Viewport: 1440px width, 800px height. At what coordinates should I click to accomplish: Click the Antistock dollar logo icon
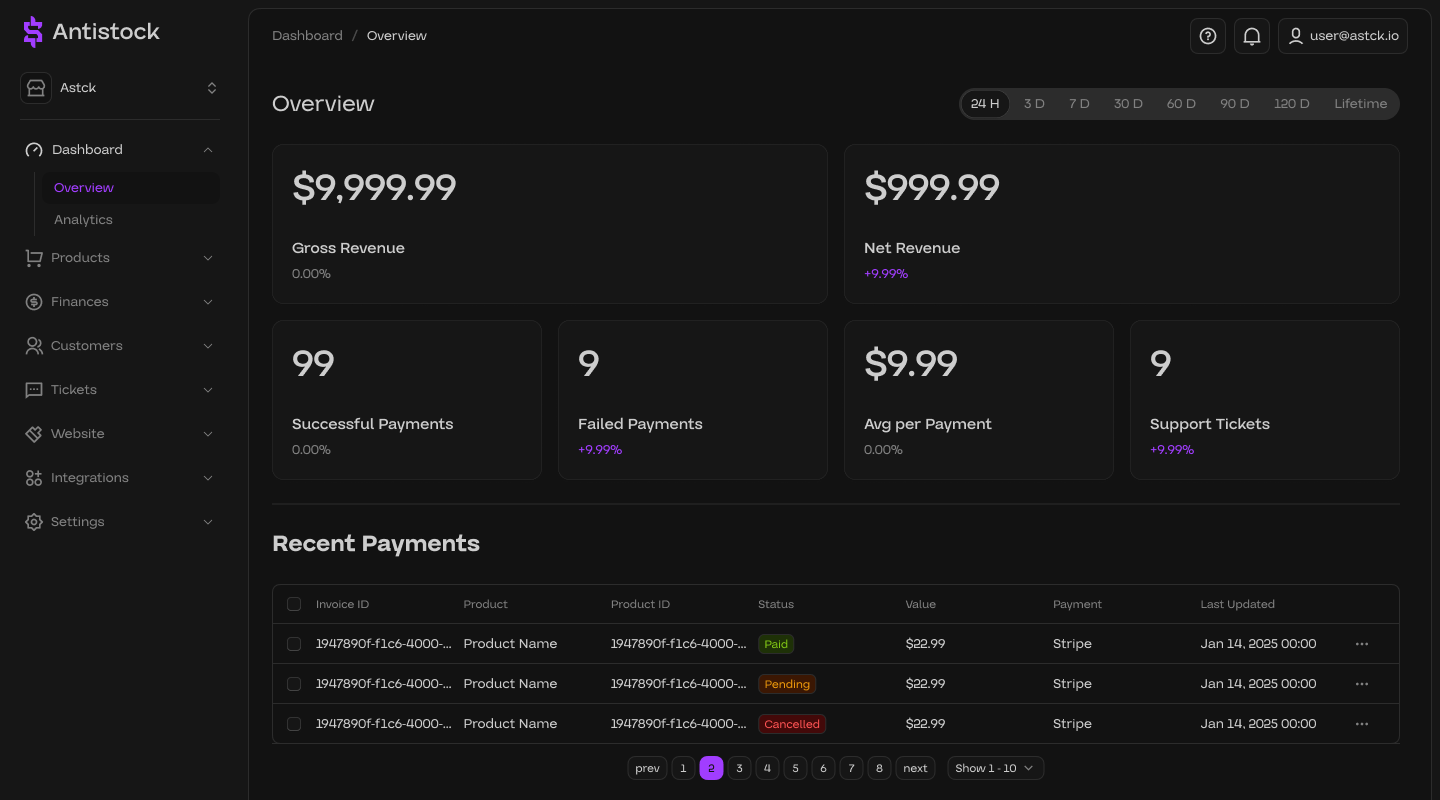tap(33, 32)
